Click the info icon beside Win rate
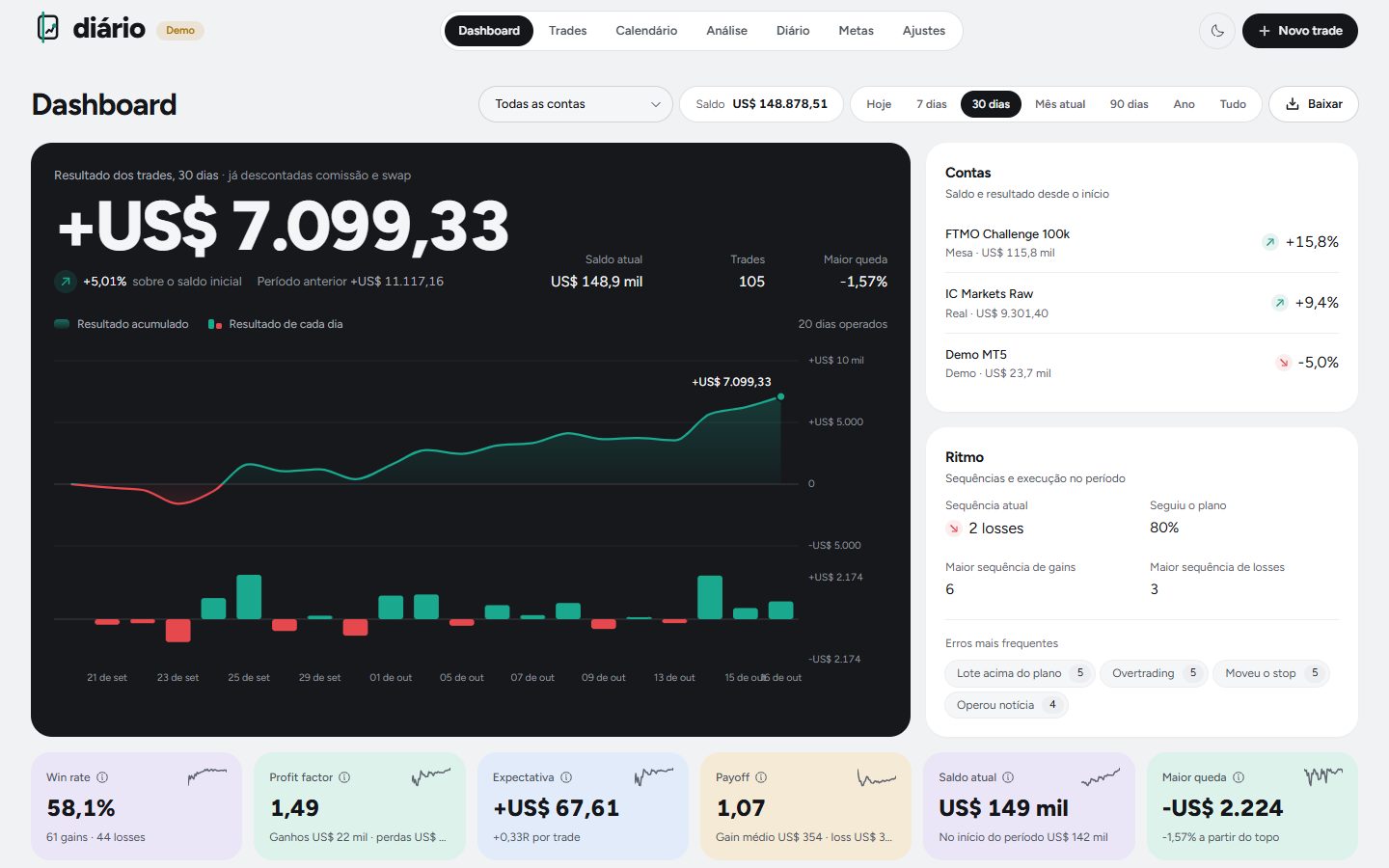Screen dimensions: 1389x868 tap(102, 777)
